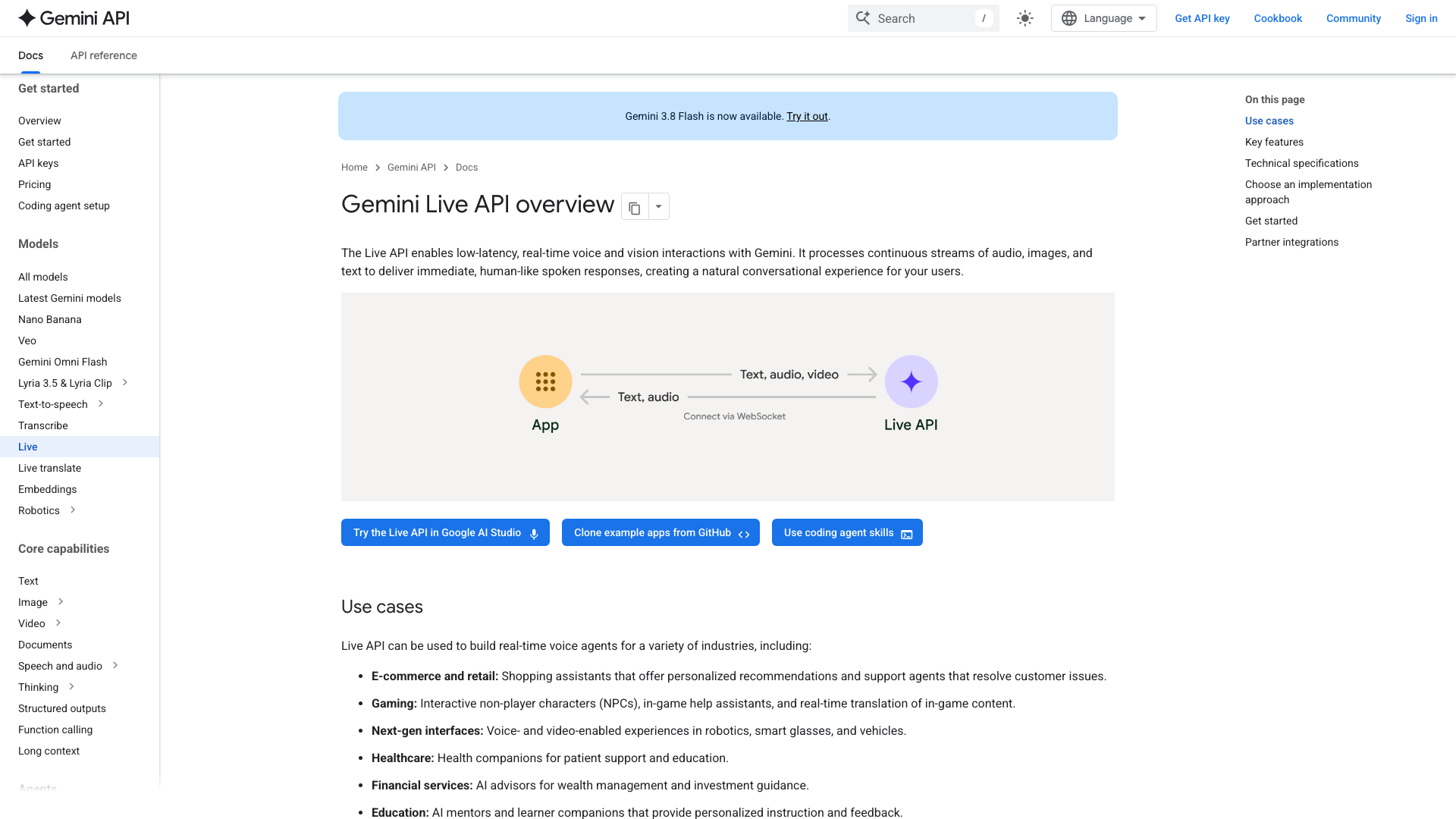The height and width of the screenshot is (819, 1456).
Task: Jump to Technical specifications section
Action: [x=1301, y=163]
